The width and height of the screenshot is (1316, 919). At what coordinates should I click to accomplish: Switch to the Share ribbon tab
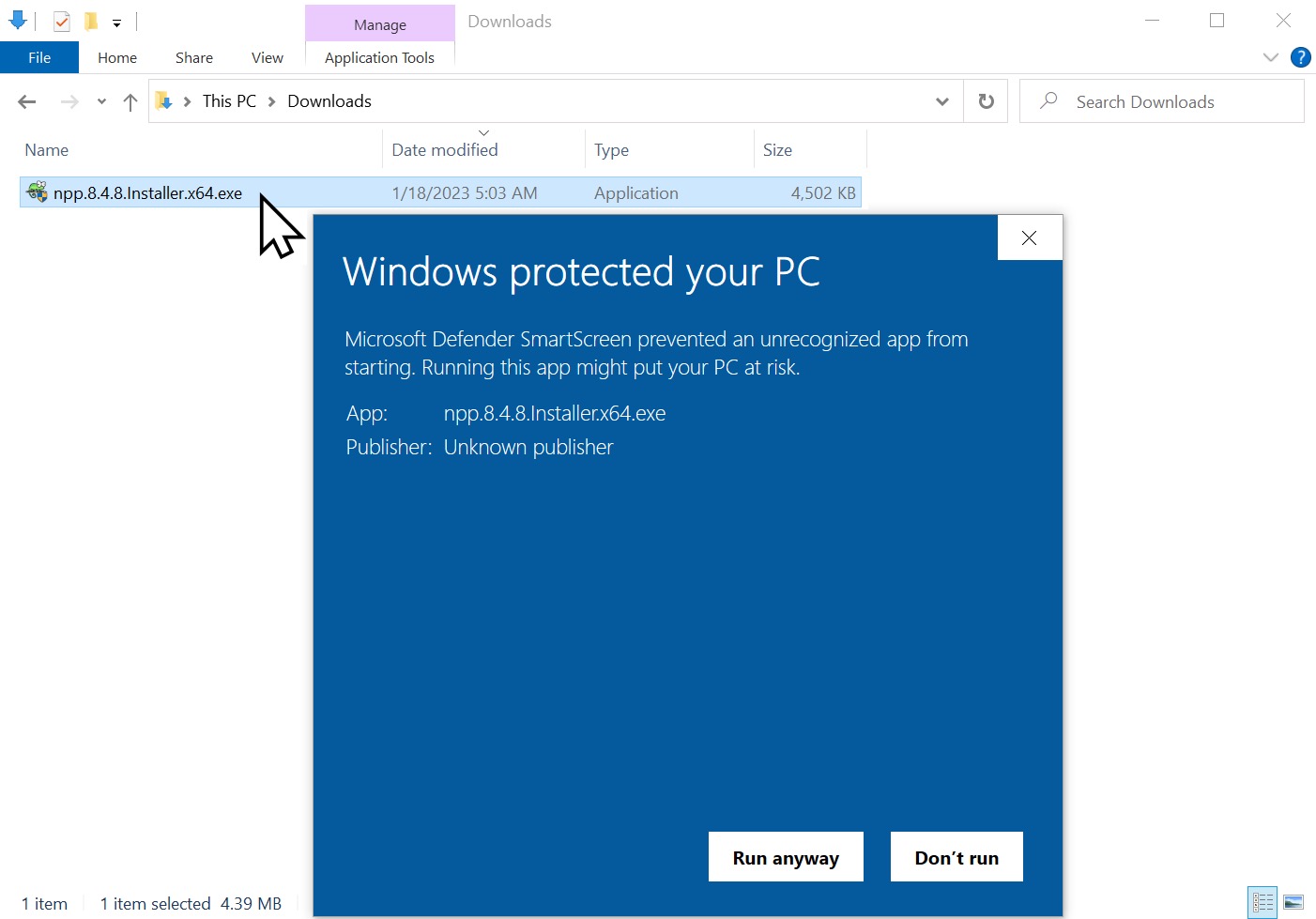(x=194, y=57)
